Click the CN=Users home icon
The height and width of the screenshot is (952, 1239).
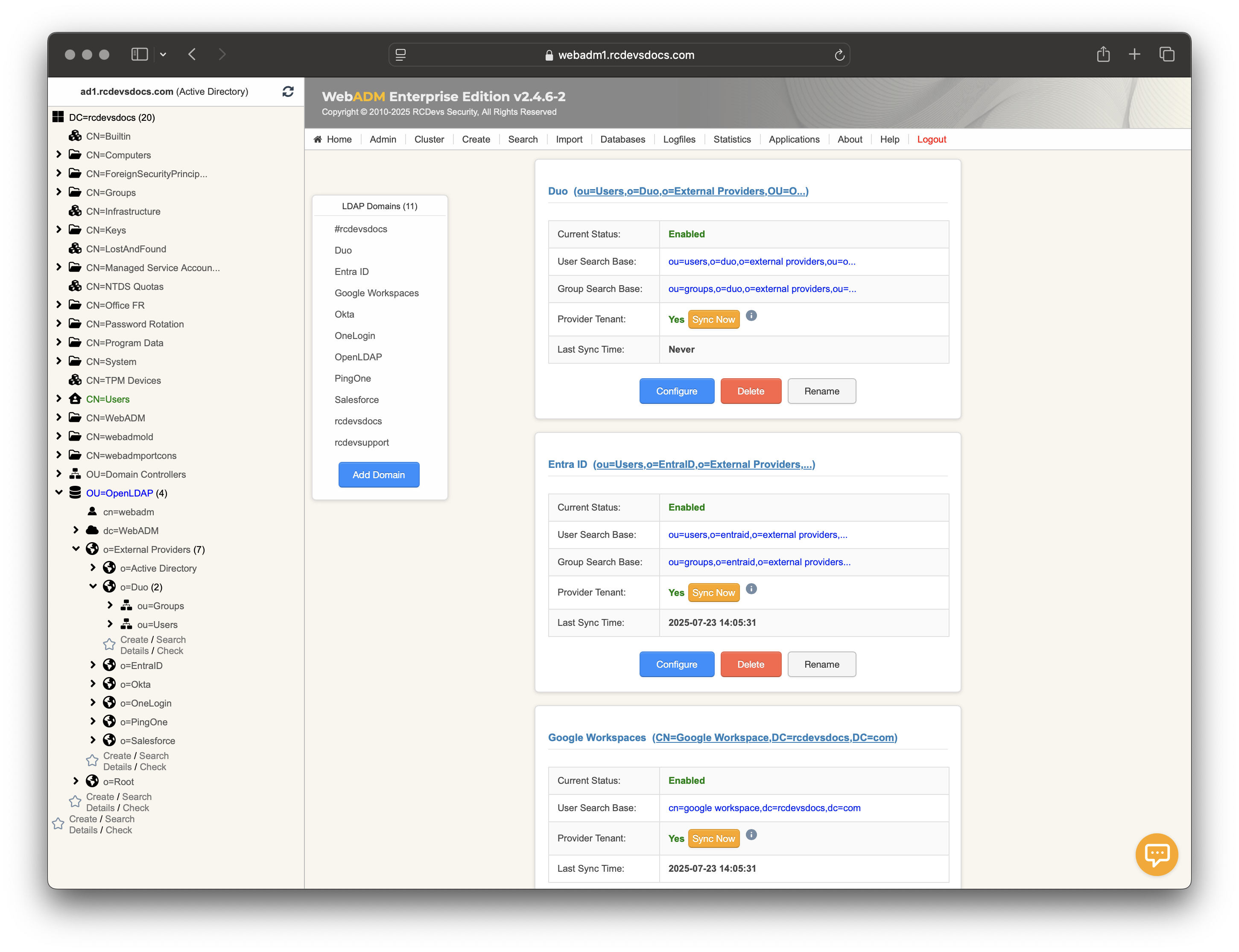click(x=75, y=399)
